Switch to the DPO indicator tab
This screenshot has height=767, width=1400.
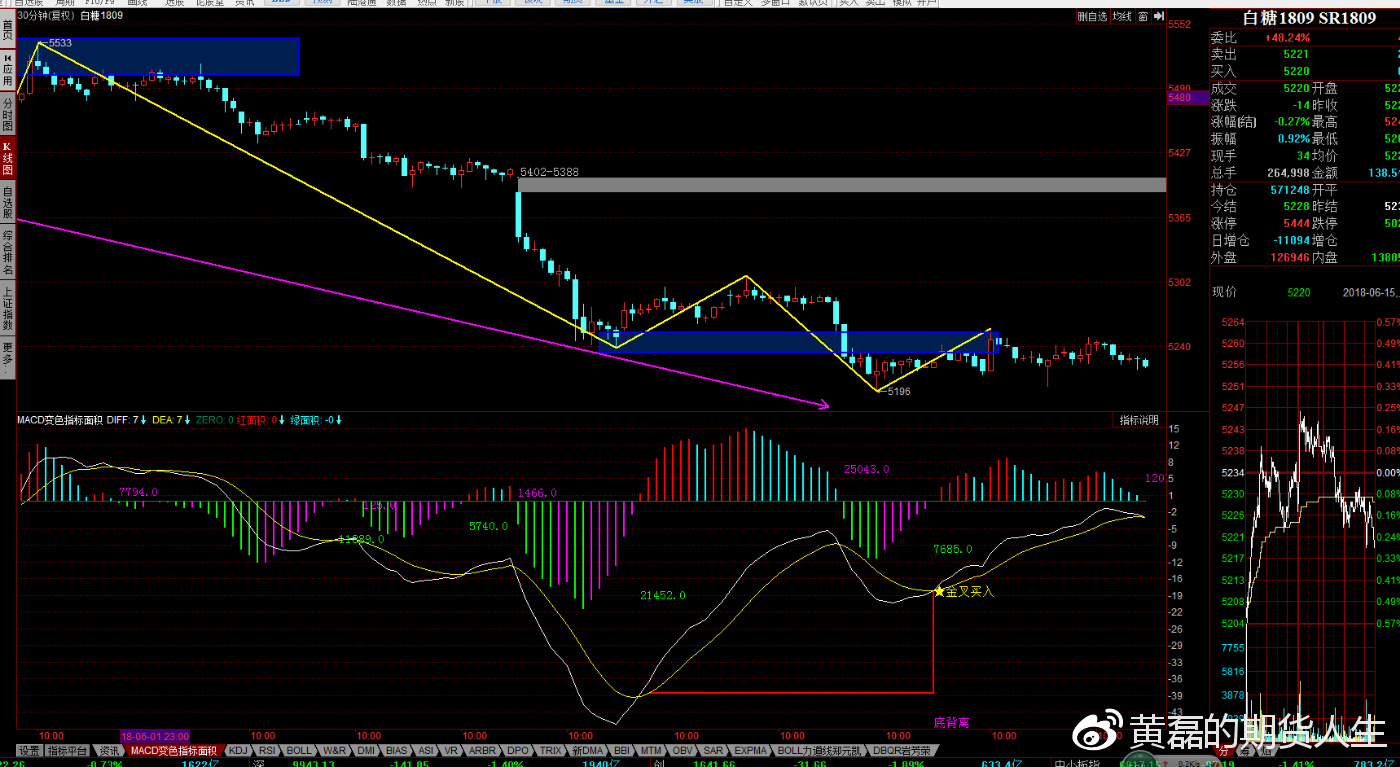coord(518,750)
